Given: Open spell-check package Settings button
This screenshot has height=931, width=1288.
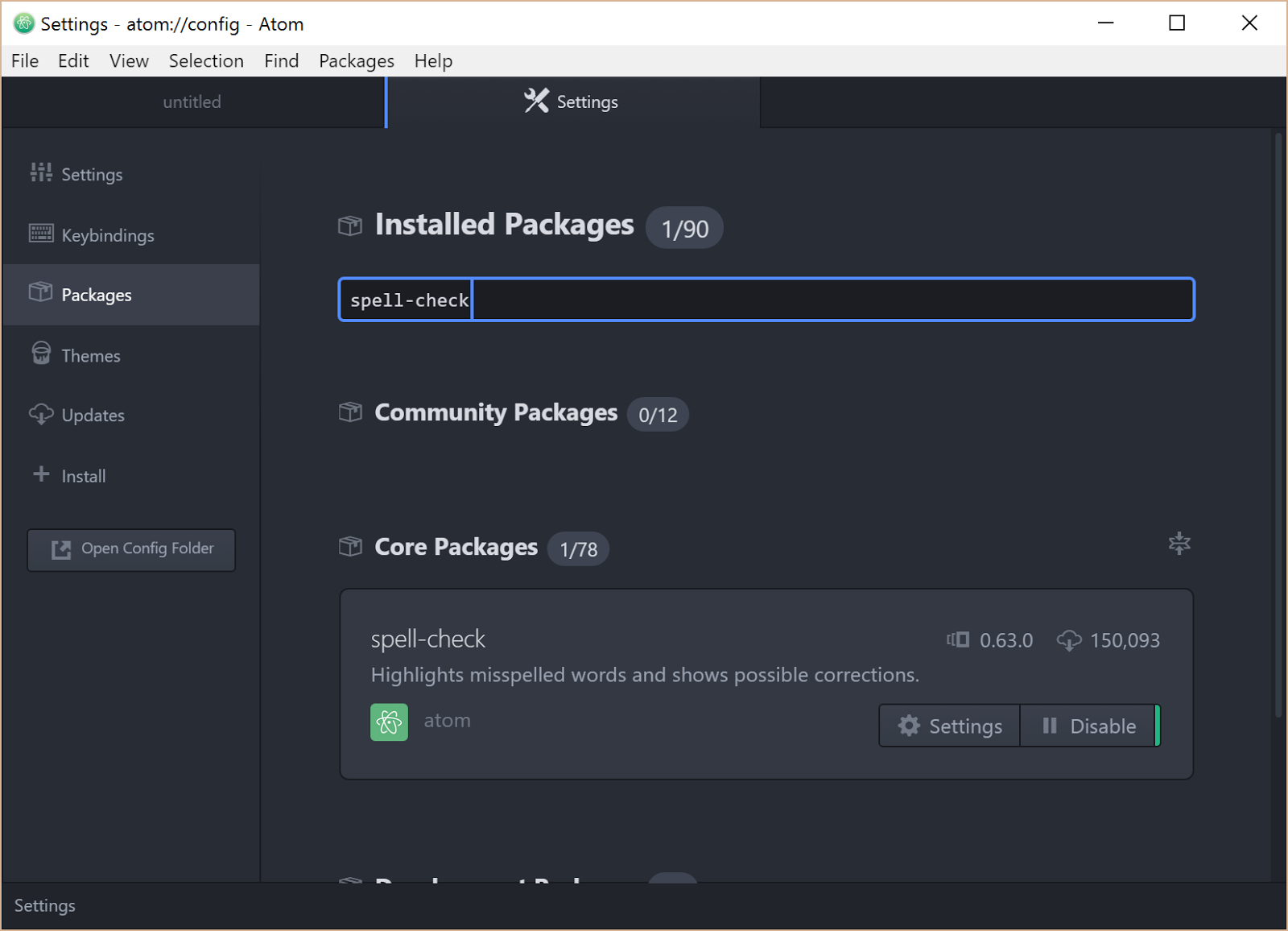Looking at the screenshot, I should click(950, 726).
